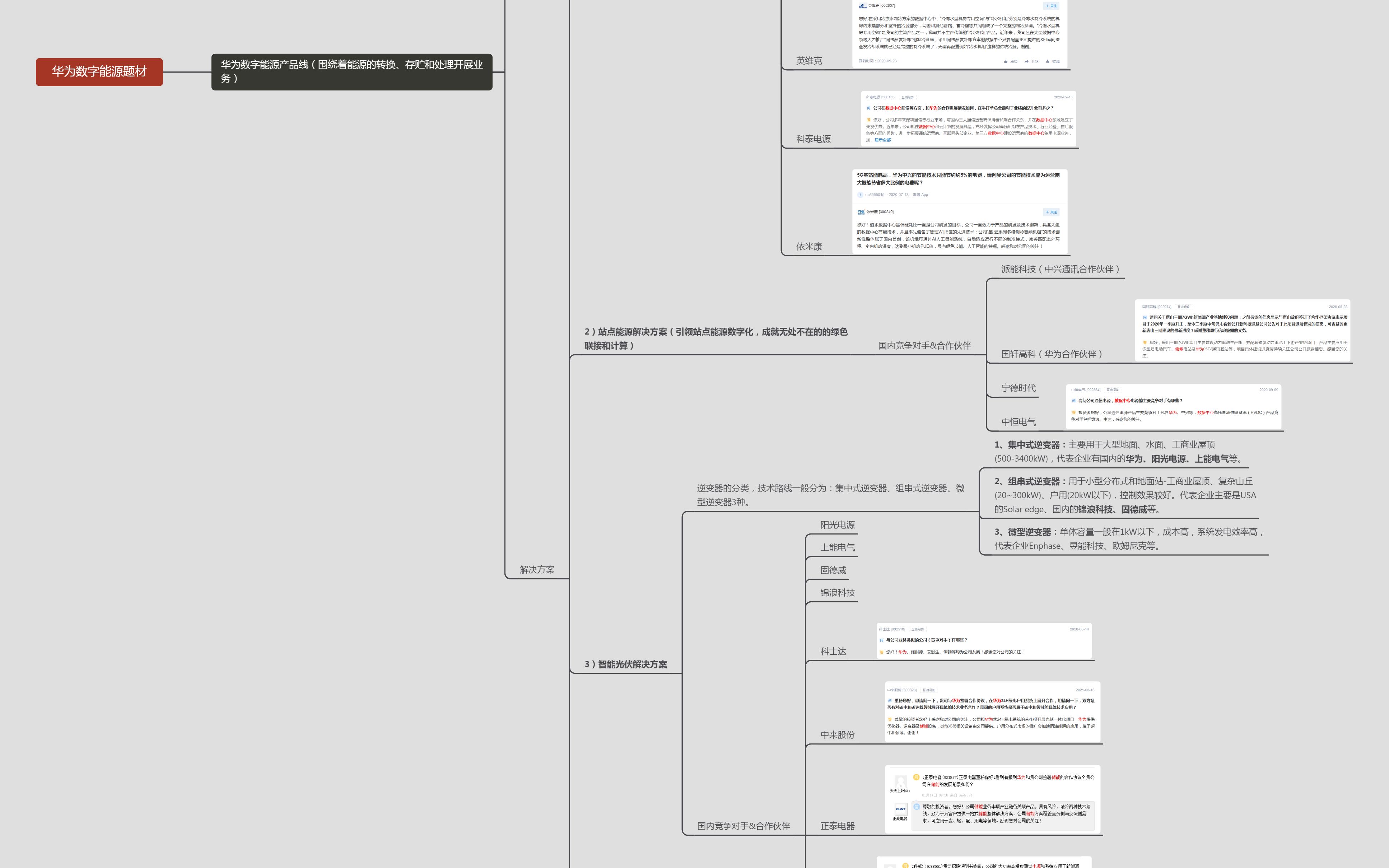Click the 分享 share arrow icon
Image resolution: width=1389 pixels, height=868 pixels.
(x=1027, y=61)
